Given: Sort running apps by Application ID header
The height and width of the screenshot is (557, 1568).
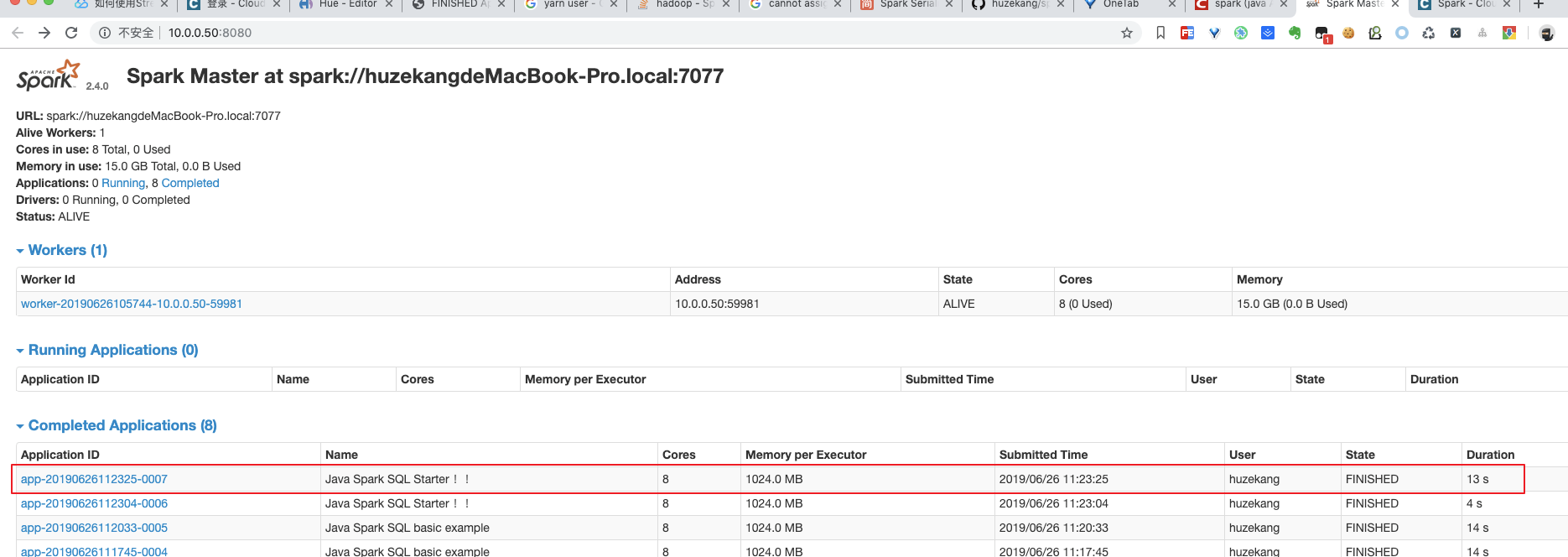Looking at the screenshot, I should click(x=60, y=379).
